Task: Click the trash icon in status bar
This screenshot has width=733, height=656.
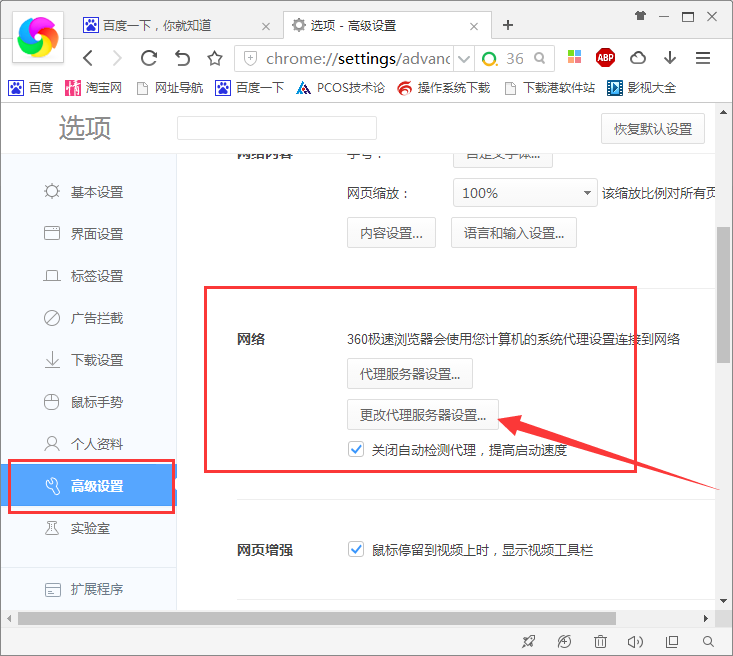Action: [600, 642]
